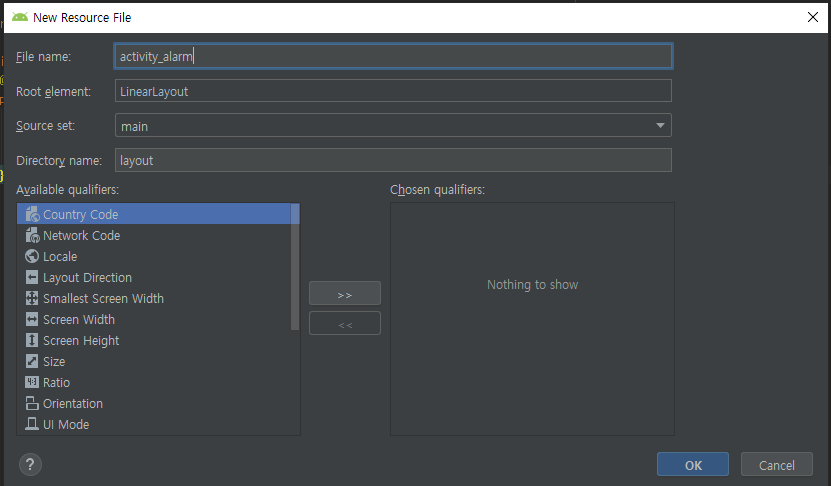
Task: Select the Size text label
Action: click(x=54, y=361)
